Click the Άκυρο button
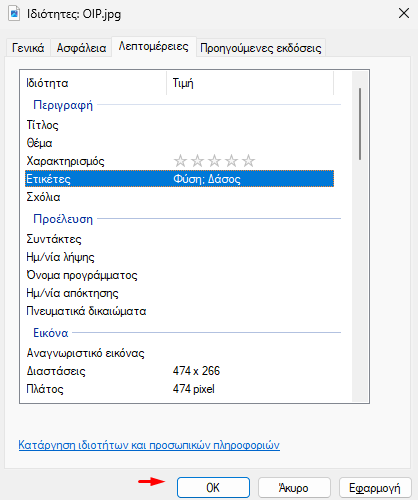This screenshot has width=418, height=500. (x=294, y=488)
